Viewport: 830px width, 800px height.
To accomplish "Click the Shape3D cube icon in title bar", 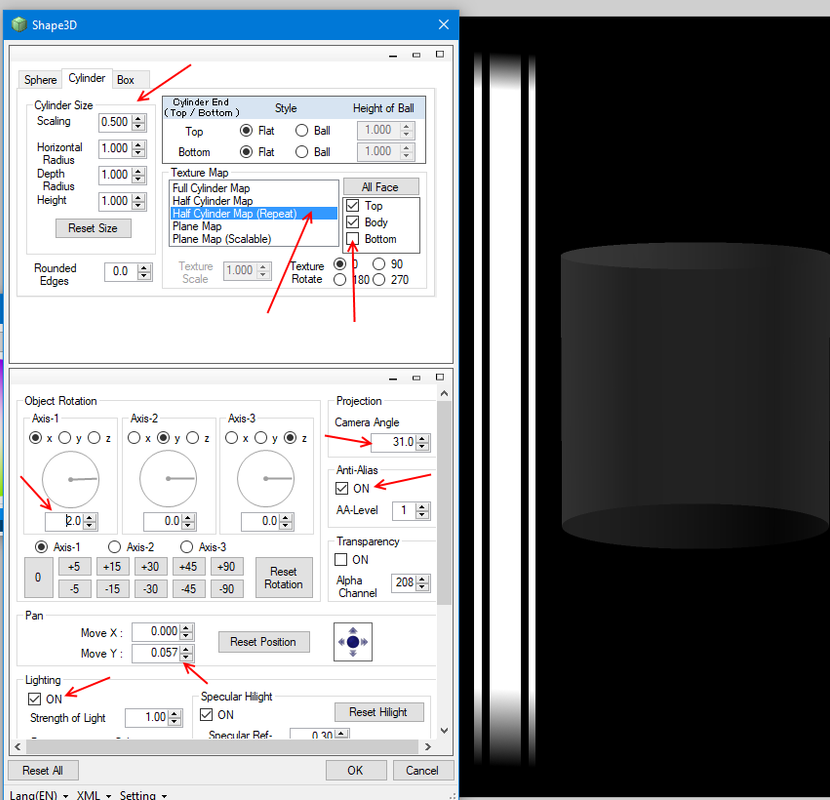I will click(19, 24).
